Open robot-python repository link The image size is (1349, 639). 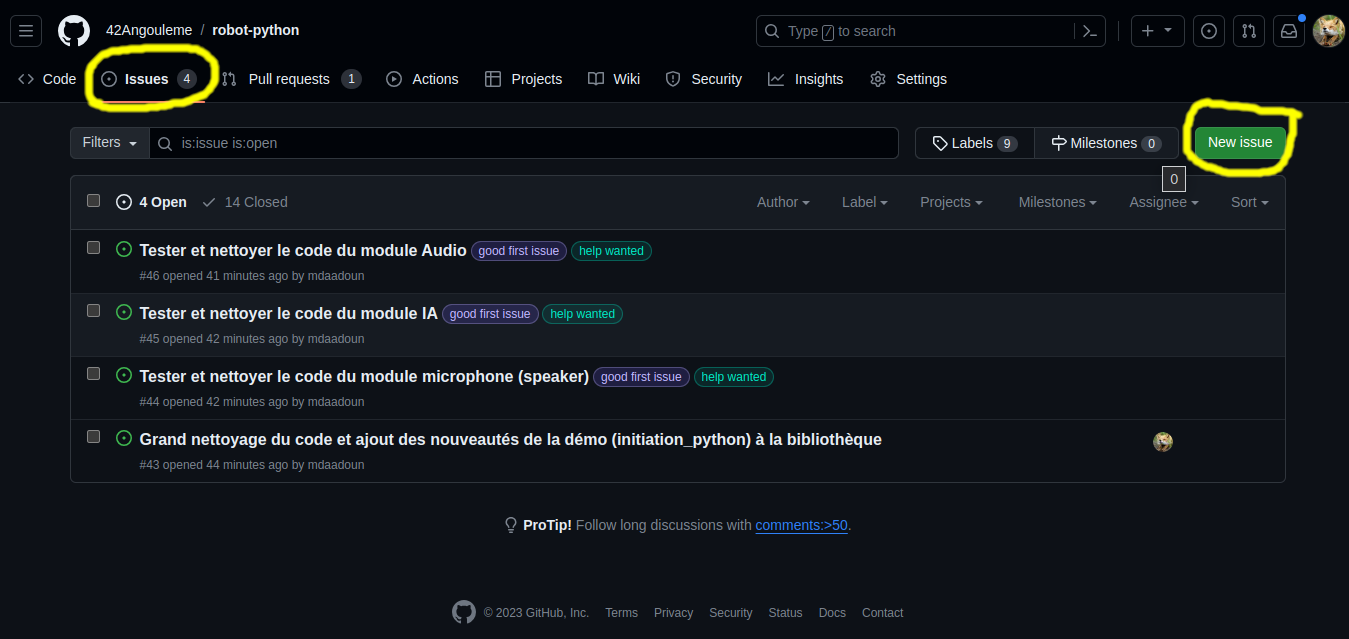[256, 30]
